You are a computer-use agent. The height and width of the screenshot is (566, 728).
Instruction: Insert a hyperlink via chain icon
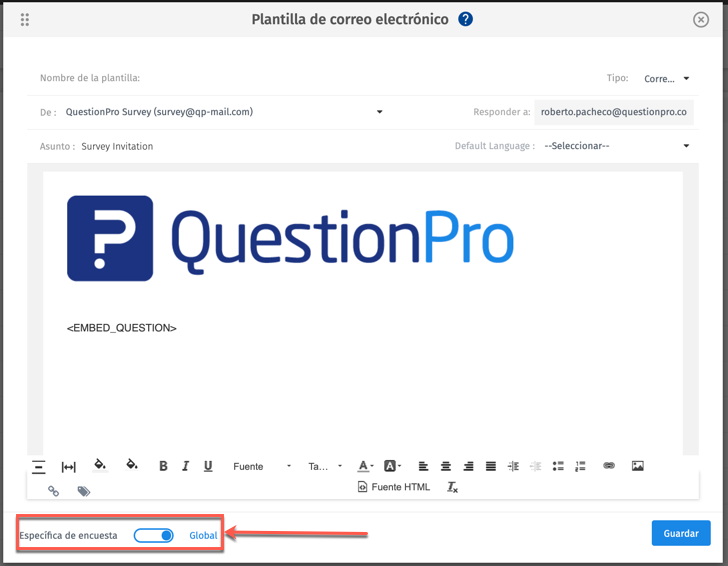tap(609, 465)
